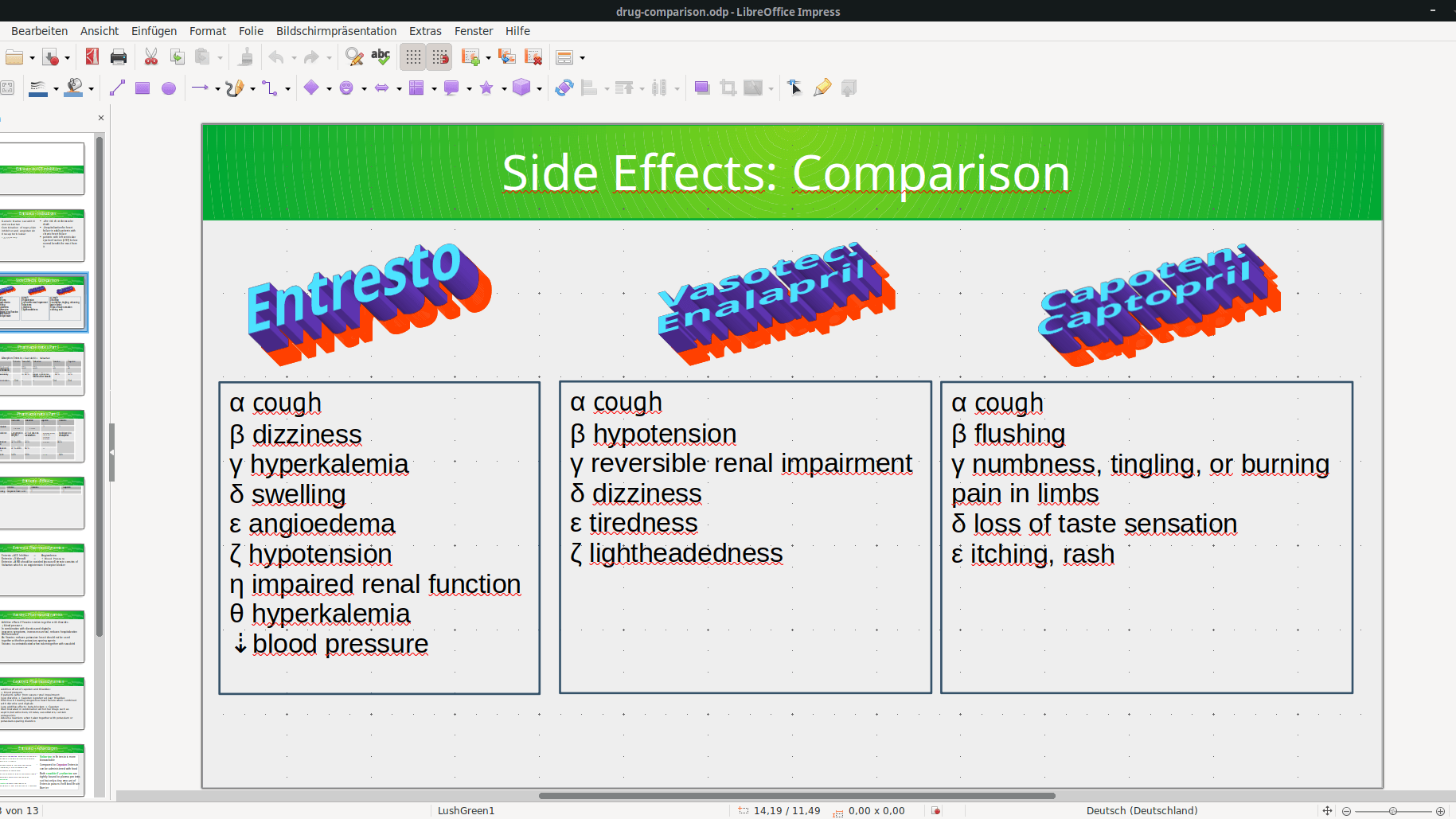Toggle Gluepoints highlighter tool
Viewport: 1456px width, 819px height.
tap(822, 88)
